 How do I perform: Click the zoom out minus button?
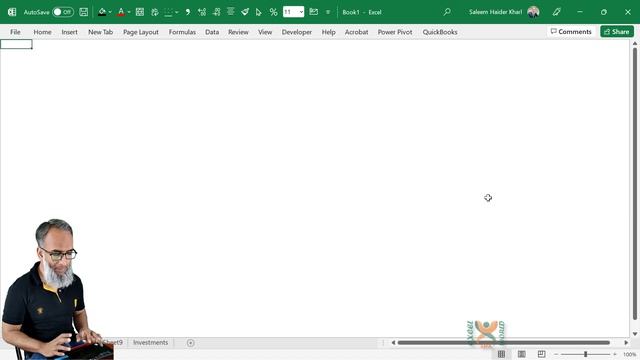pyautogui.click(x=556, y=354)
